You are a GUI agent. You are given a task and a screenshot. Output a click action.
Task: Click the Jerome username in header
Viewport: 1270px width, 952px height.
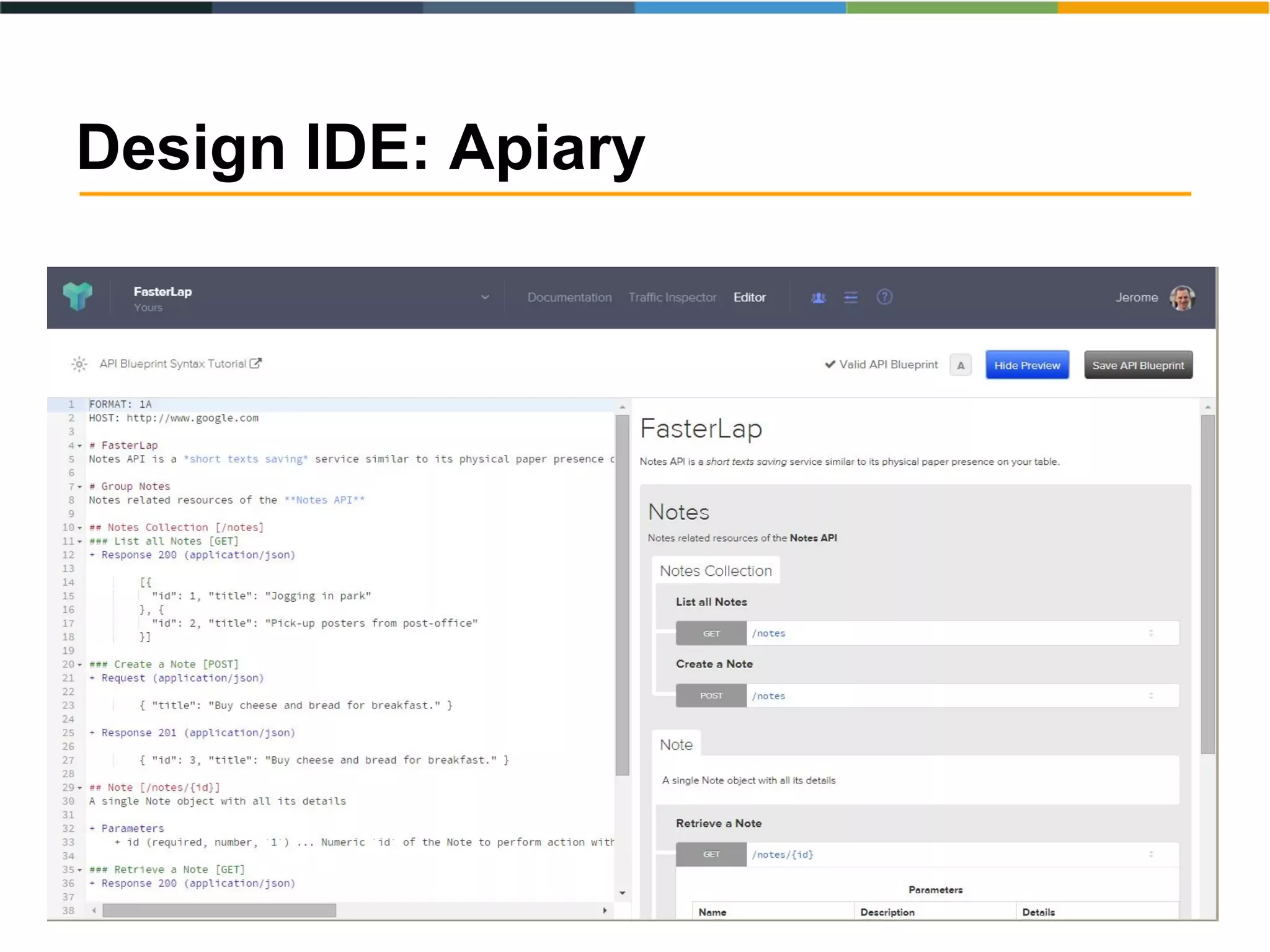(1137, 297)
